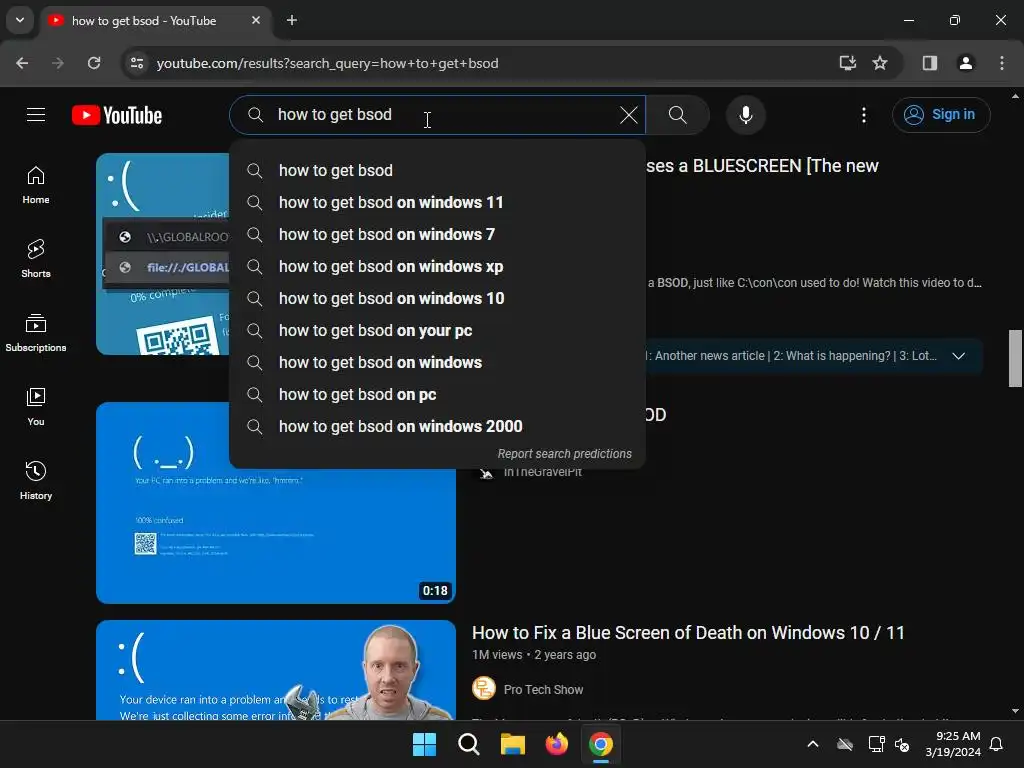This screenshot has height=768, width=1024.
Task: Start voice search with the microphone
Action: coord(746,115)
